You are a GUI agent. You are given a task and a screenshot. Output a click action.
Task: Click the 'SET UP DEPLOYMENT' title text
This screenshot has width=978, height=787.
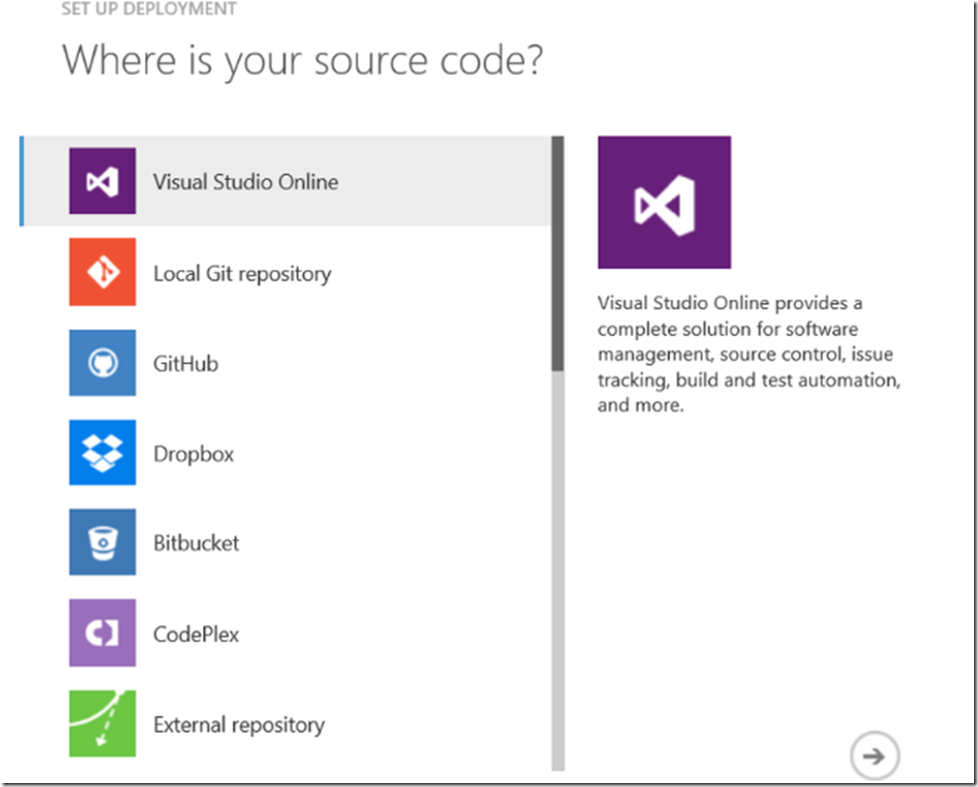point(149,9)
